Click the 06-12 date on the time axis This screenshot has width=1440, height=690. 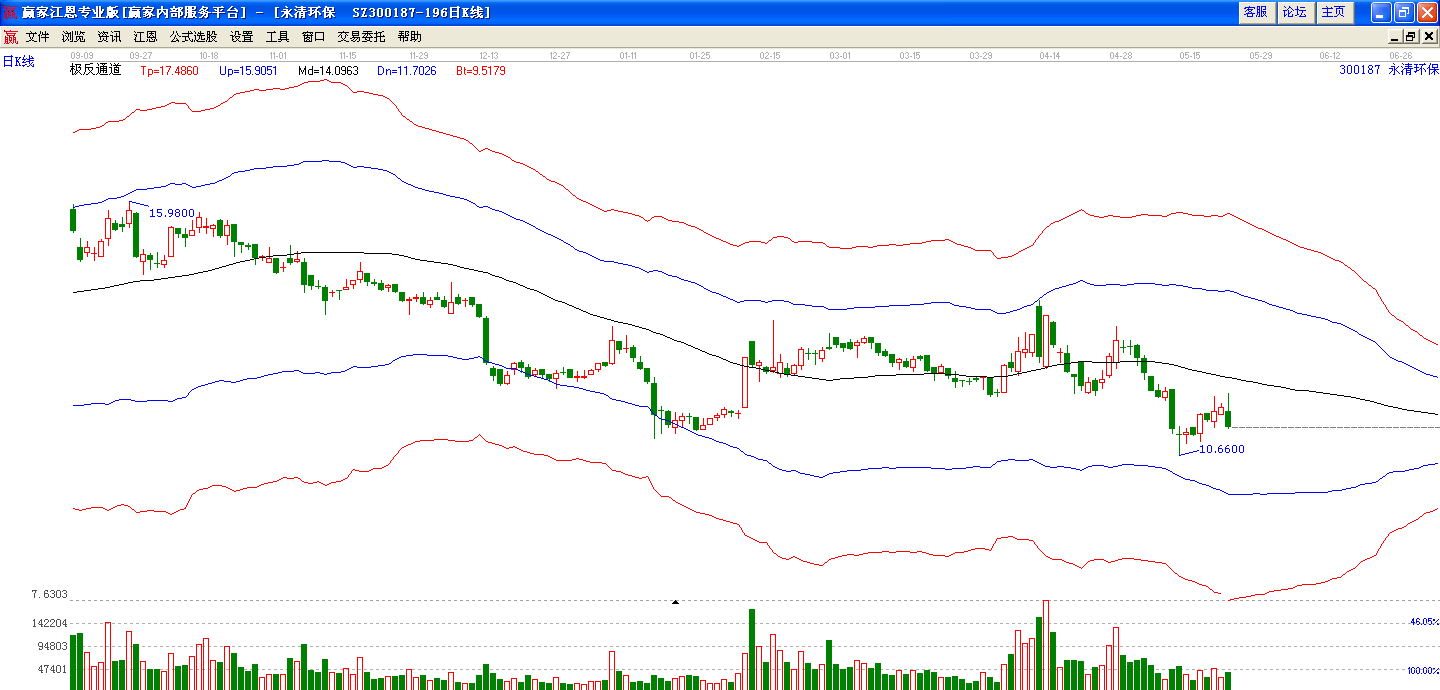tap(1331, 56)
